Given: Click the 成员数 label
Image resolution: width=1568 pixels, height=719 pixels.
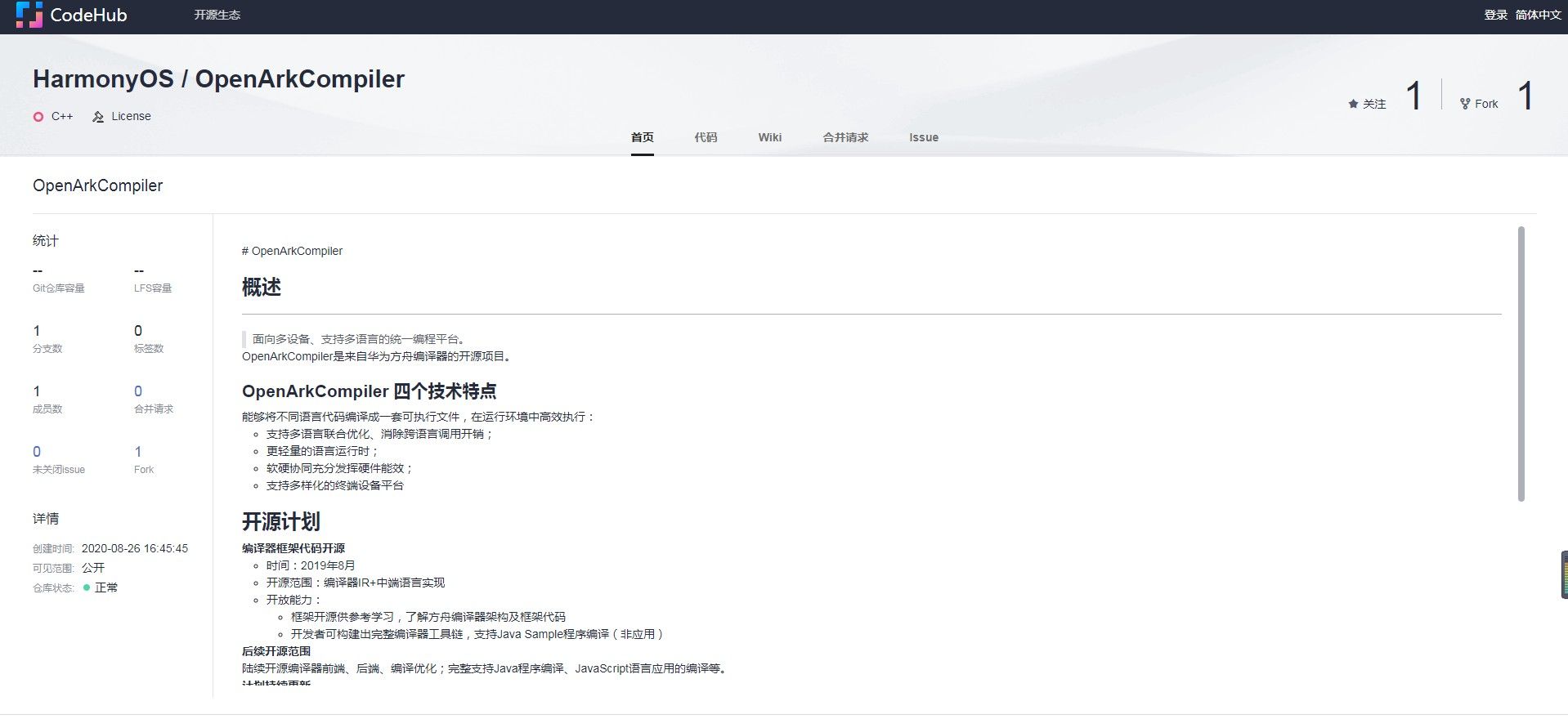Looking at the screenshot, I should [x=47, y=409].
